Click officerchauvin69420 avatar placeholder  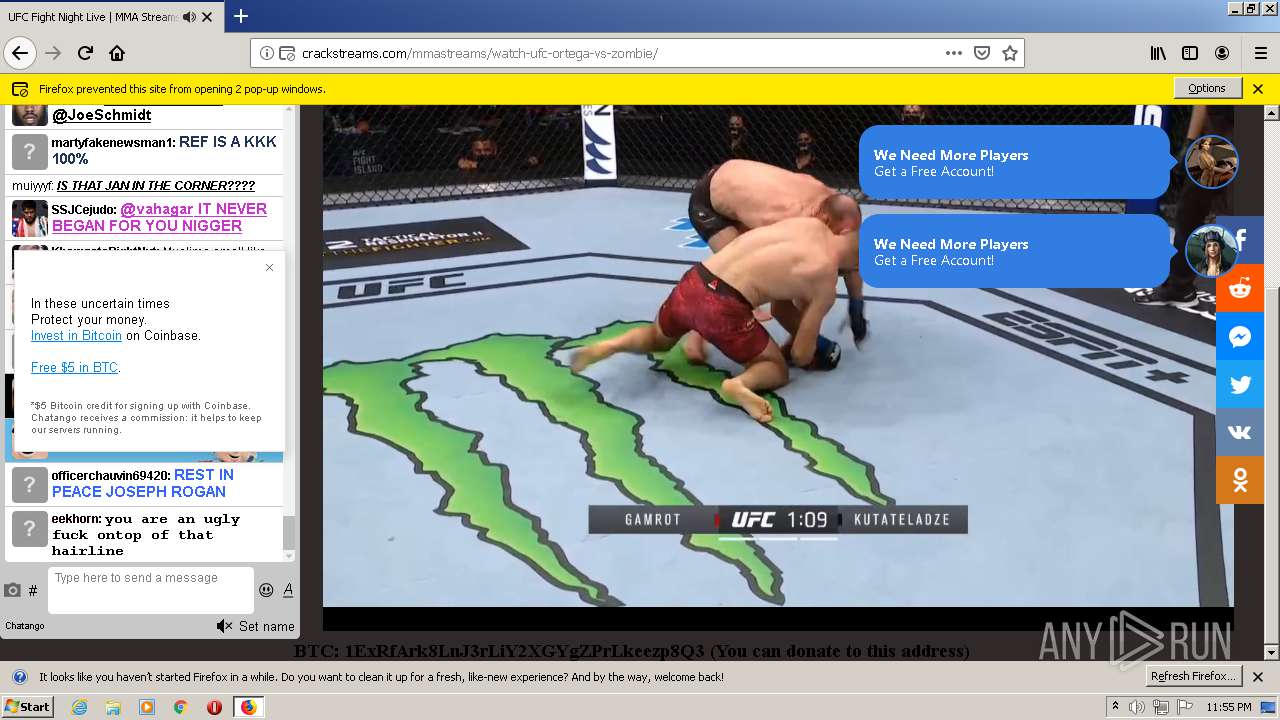tap(29, 484)
